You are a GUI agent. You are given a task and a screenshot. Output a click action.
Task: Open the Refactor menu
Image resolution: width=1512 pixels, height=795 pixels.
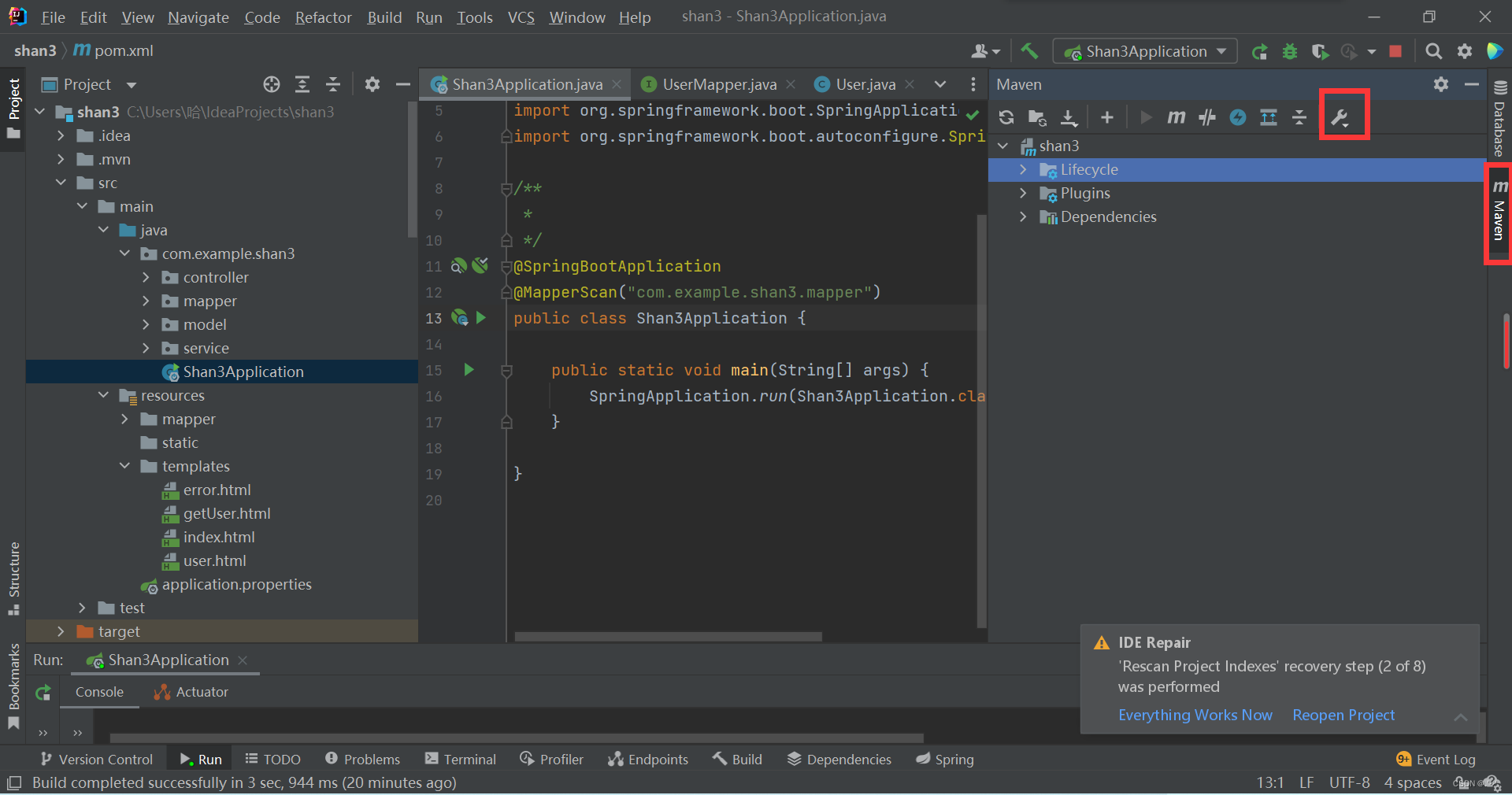point(323,17)
